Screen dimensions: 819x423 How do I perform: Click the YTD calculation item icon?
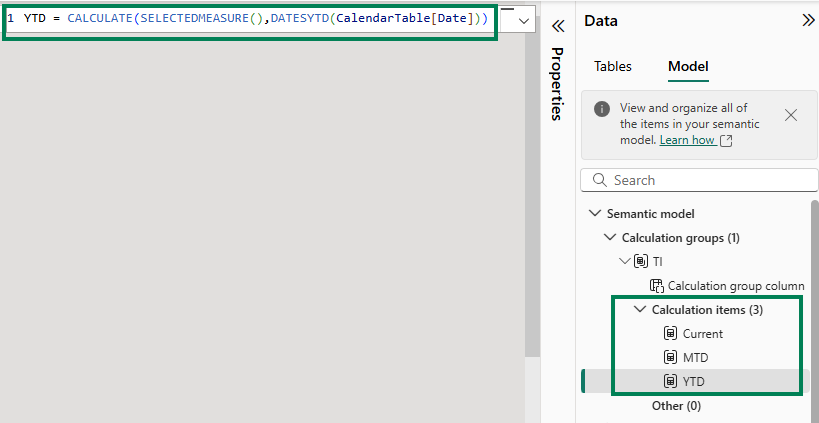coord(670,381)
